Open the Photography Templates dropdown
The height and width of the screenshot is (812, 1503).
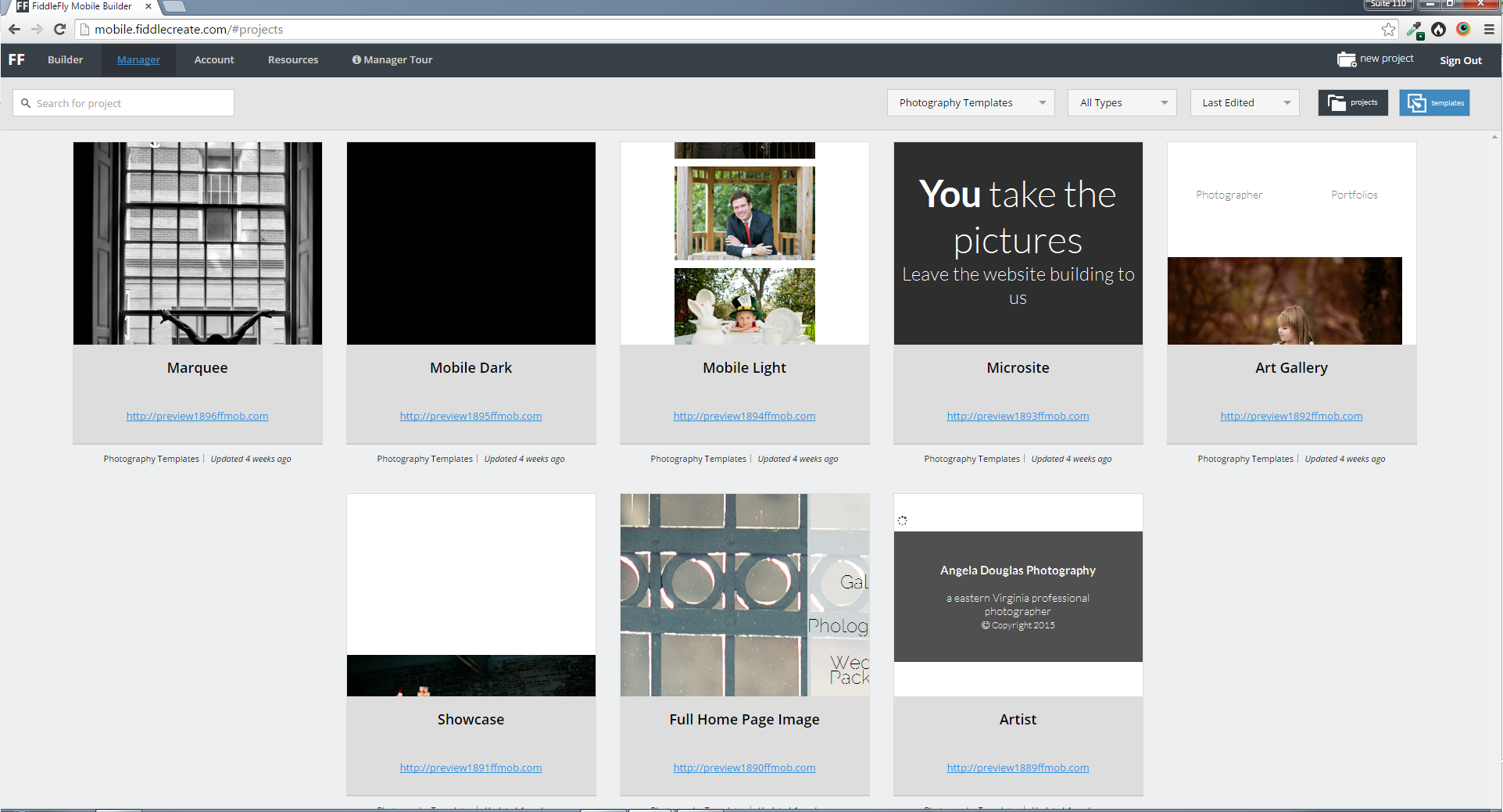click(970, 102)
